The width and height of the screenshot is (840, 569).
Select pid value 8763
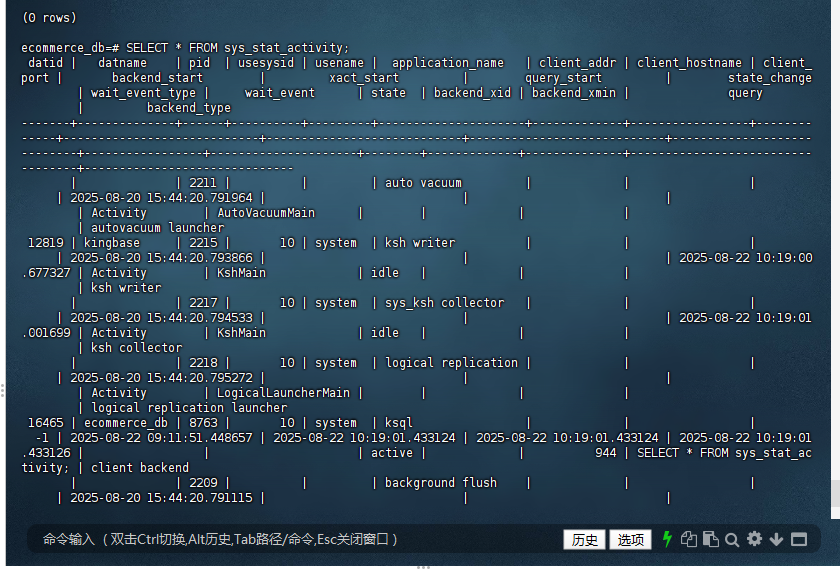coord(203,423)
